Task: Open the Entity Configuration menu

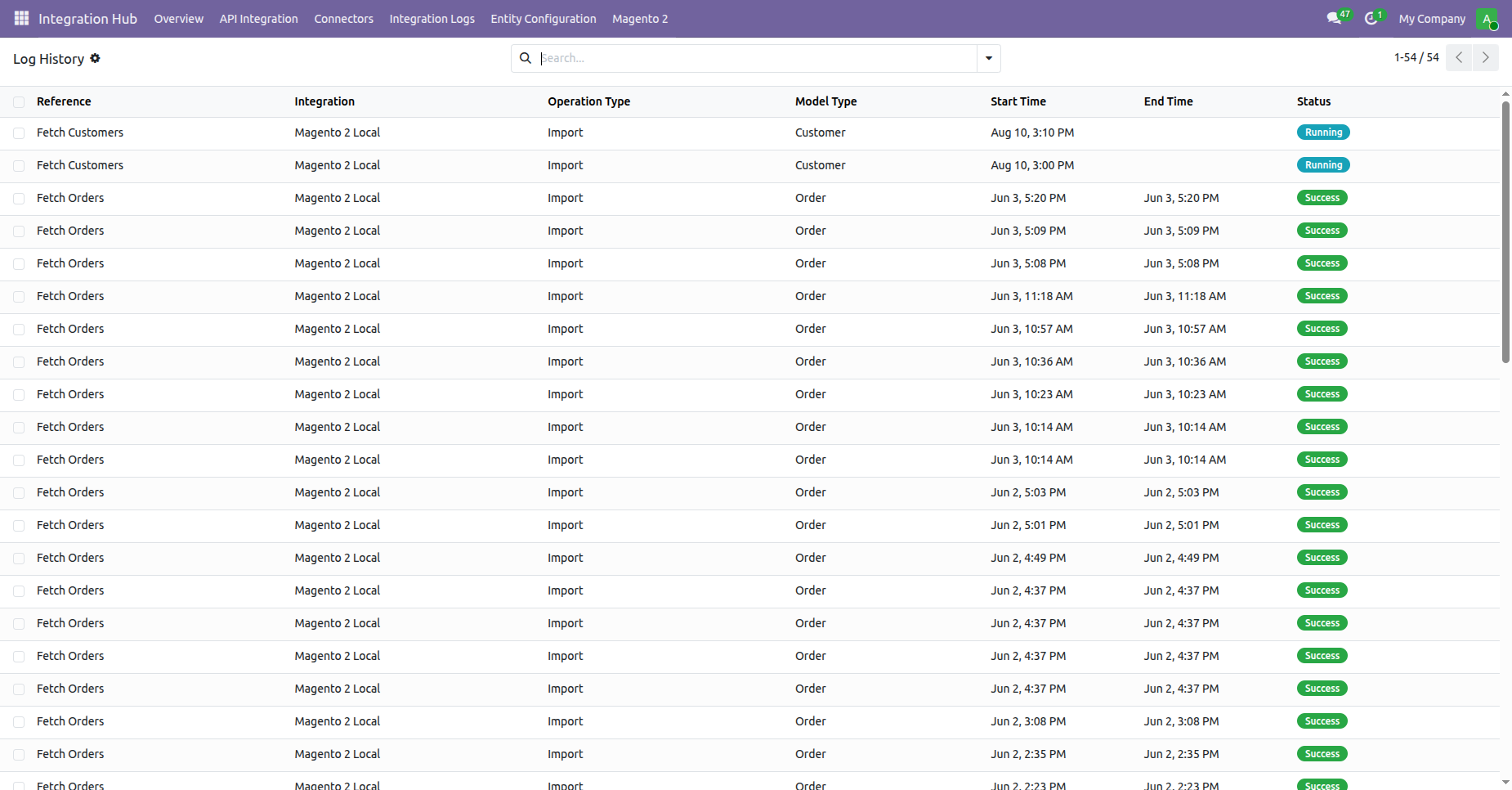Action: [543, 19]
